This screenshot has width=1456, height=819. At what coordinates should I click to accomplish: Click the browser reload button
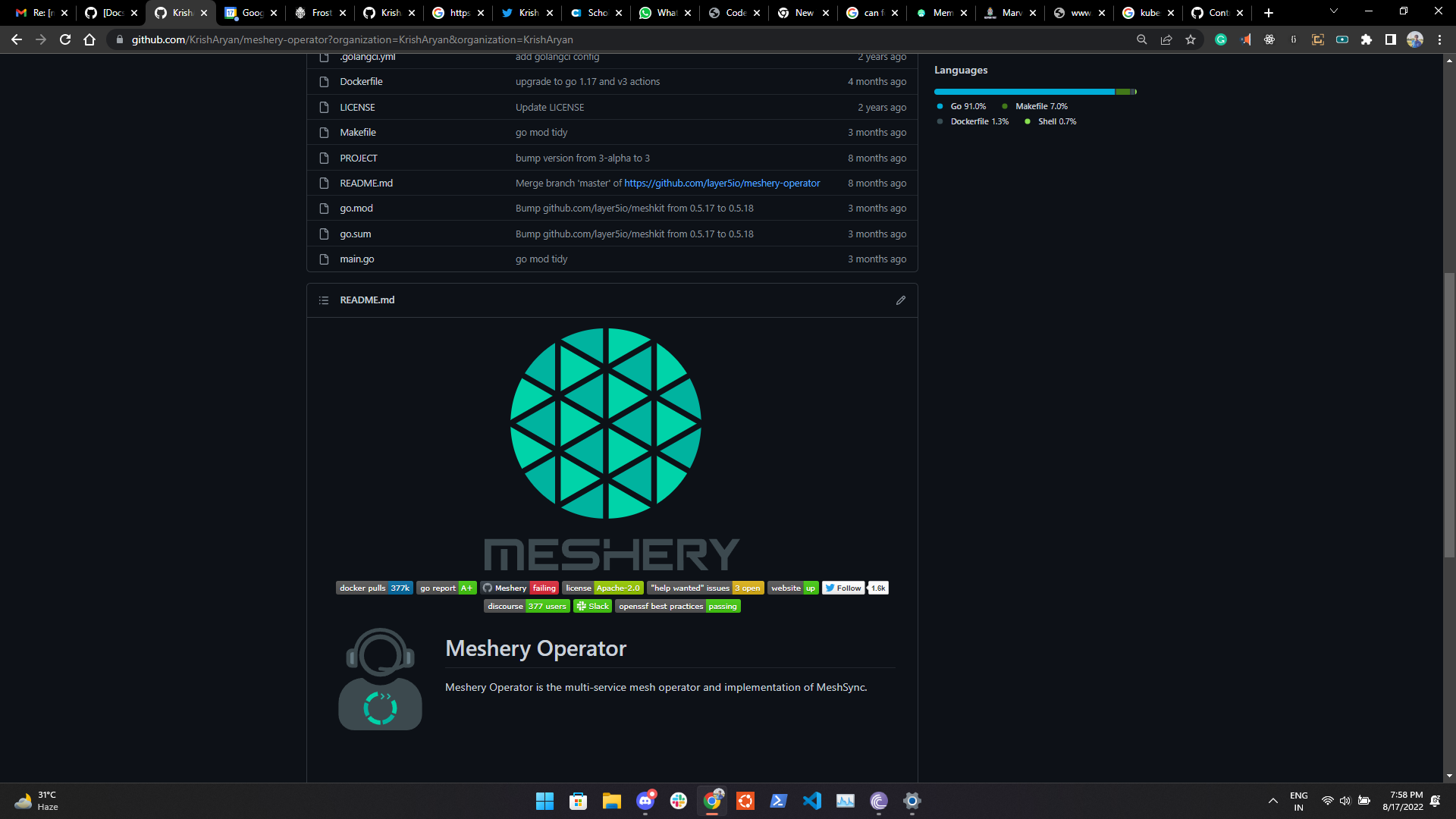pos(65,39)
